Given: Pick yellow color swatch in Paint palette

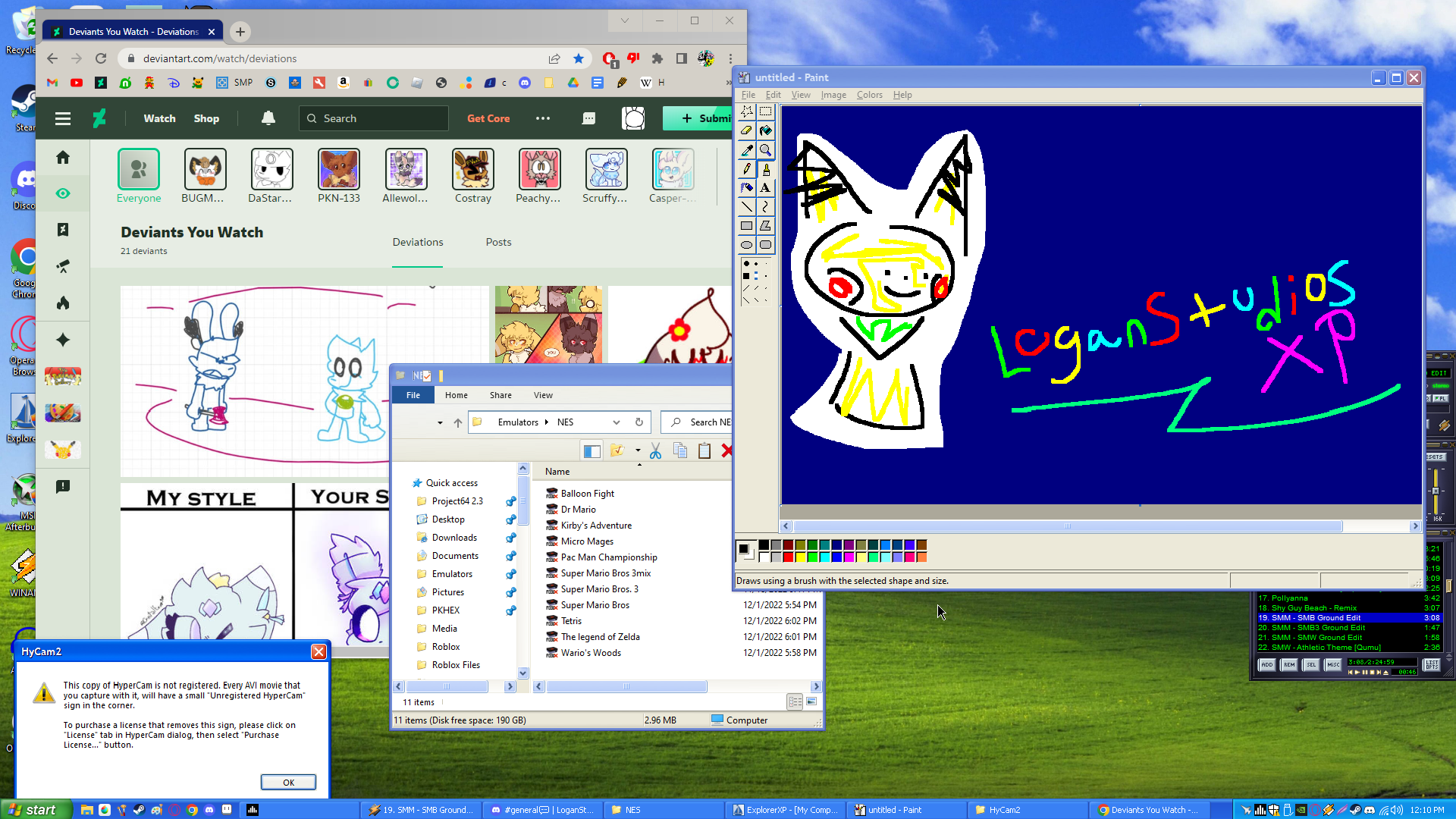Looking at the screenshot, I should click(800, 557).
